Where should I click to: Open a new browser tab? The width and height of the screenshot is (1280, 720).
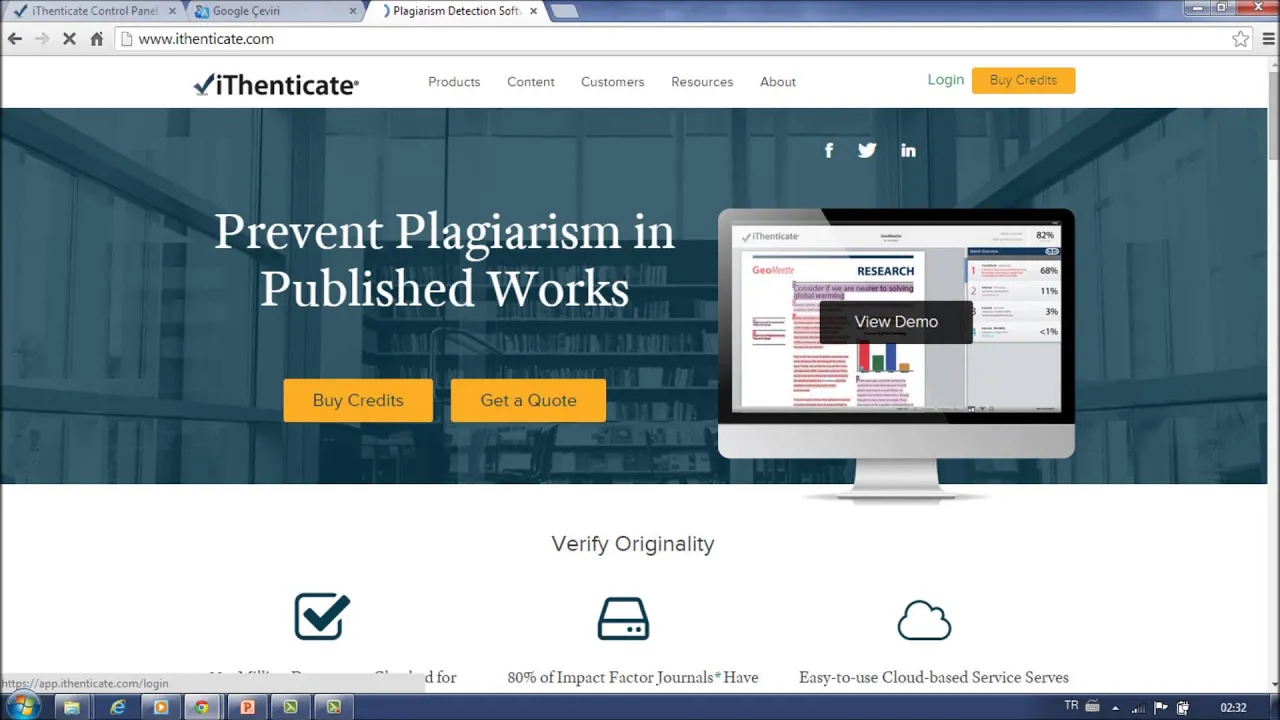click(564, 11)
